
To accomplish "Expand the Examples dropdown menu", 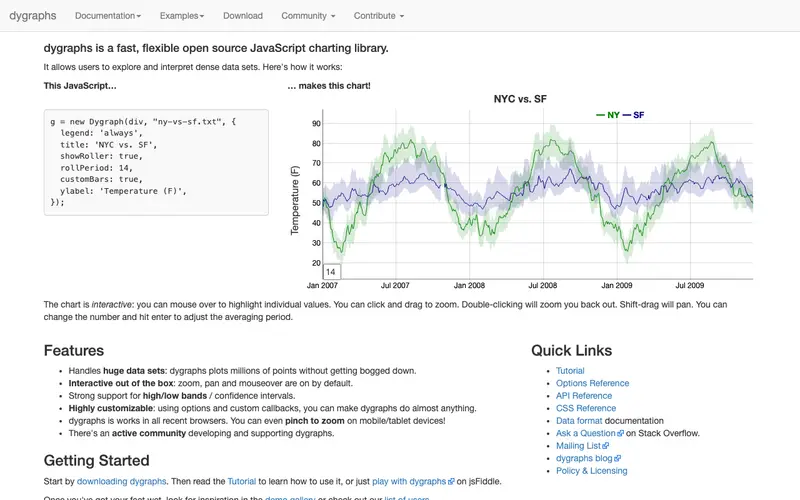I will pyautogui.click(x=182, y=16).
